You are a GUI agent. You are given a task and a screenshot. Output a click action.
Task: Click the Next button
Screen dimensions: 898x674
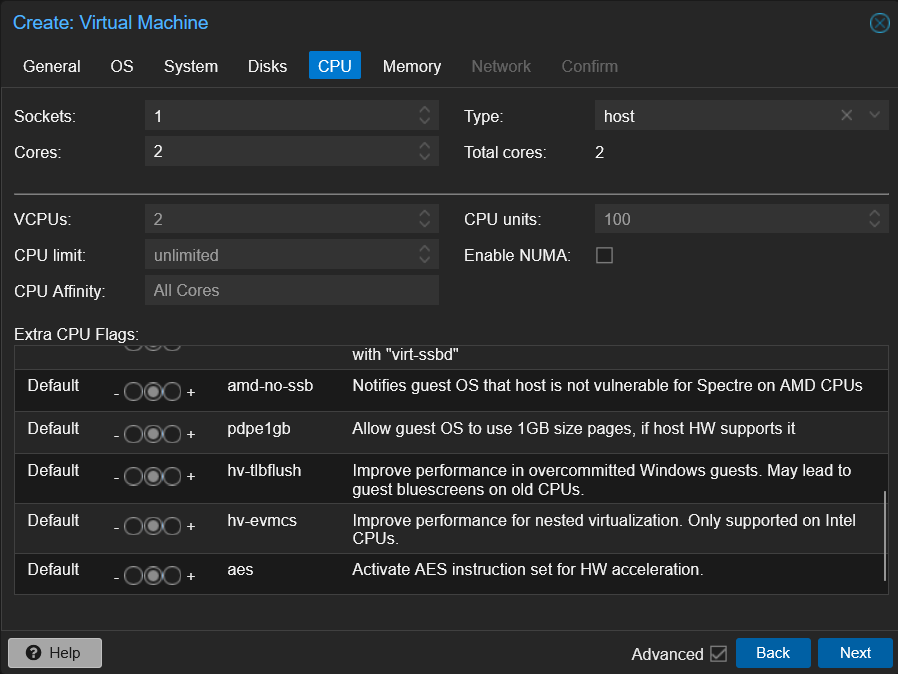(854, 653)
